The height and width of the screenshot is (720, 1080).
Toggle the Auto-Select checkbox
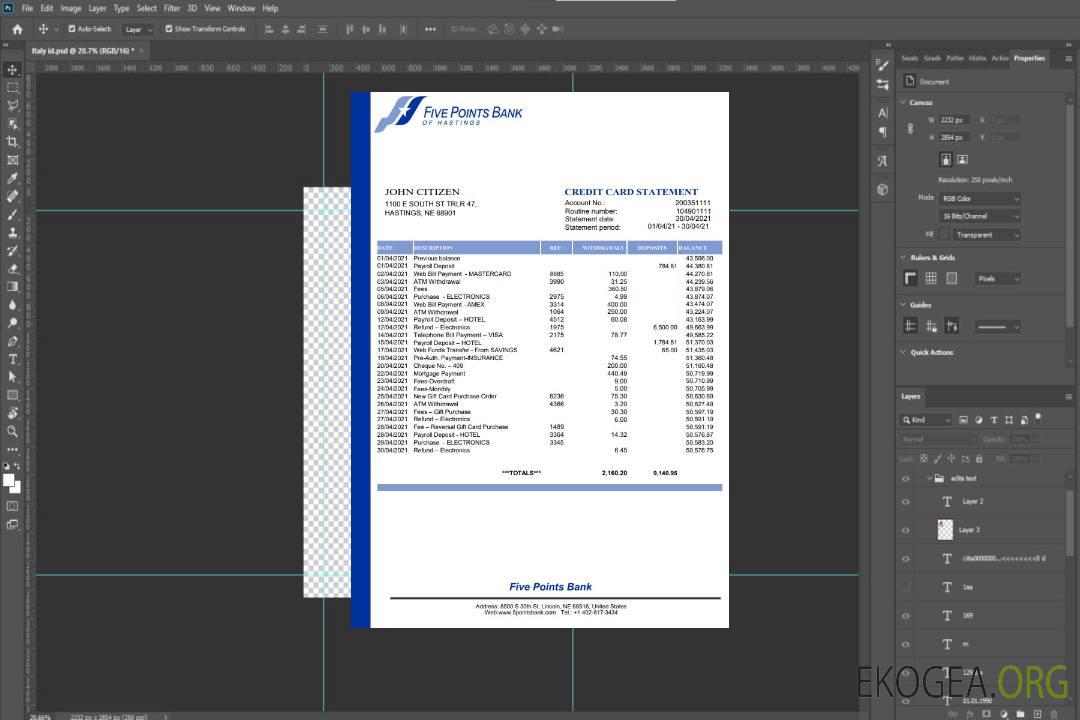[x=72, y=29]
